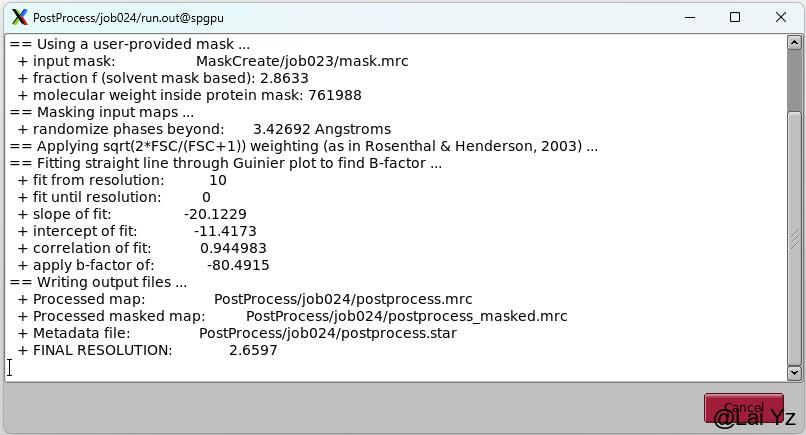The width and height of the screenshot is (806, 435).
Task: Click the slope of fit value -20.1229
Action: [x=215, y=214]
